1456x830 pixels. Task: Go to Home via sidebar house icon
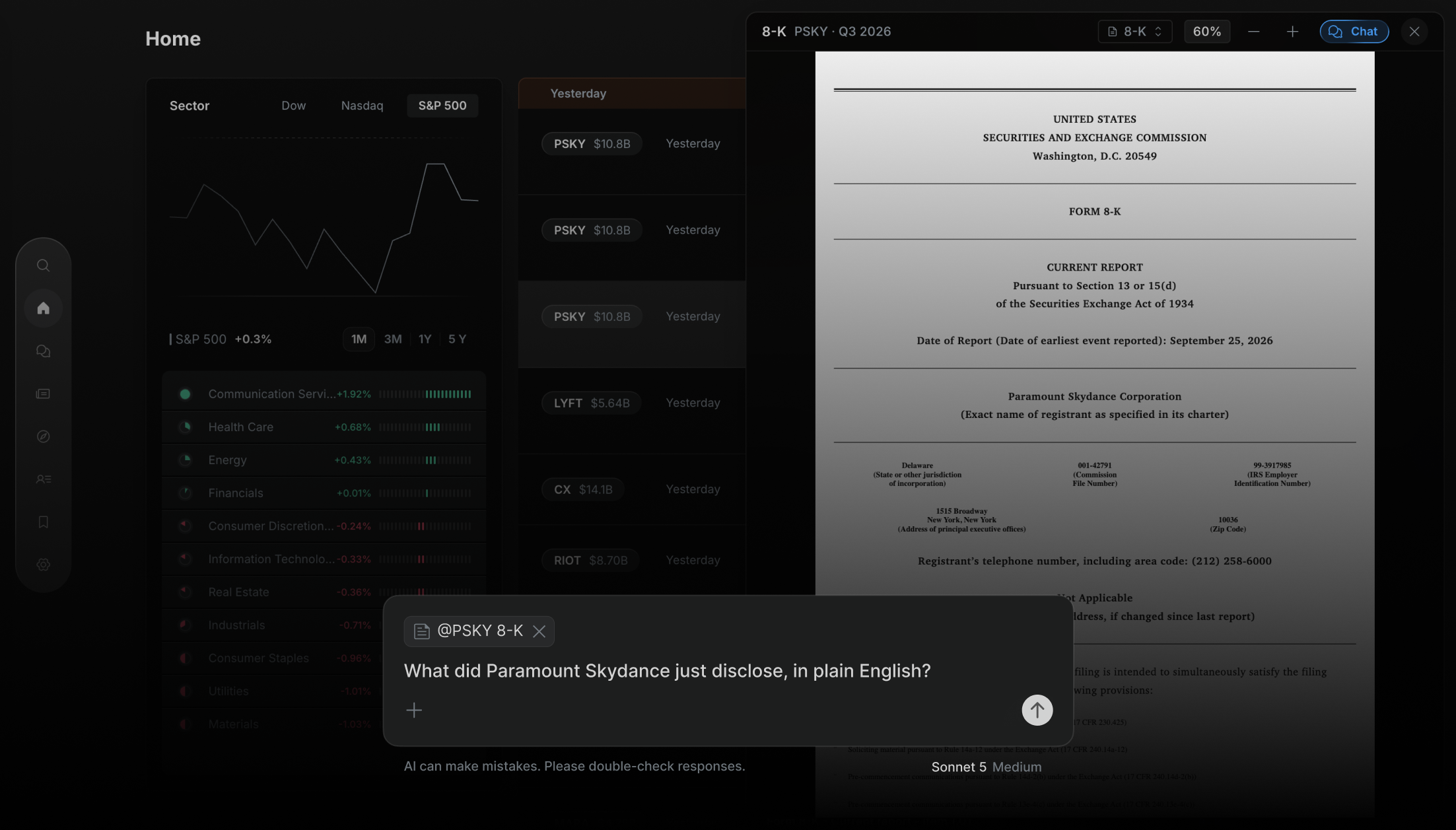[x=43, y=308]
